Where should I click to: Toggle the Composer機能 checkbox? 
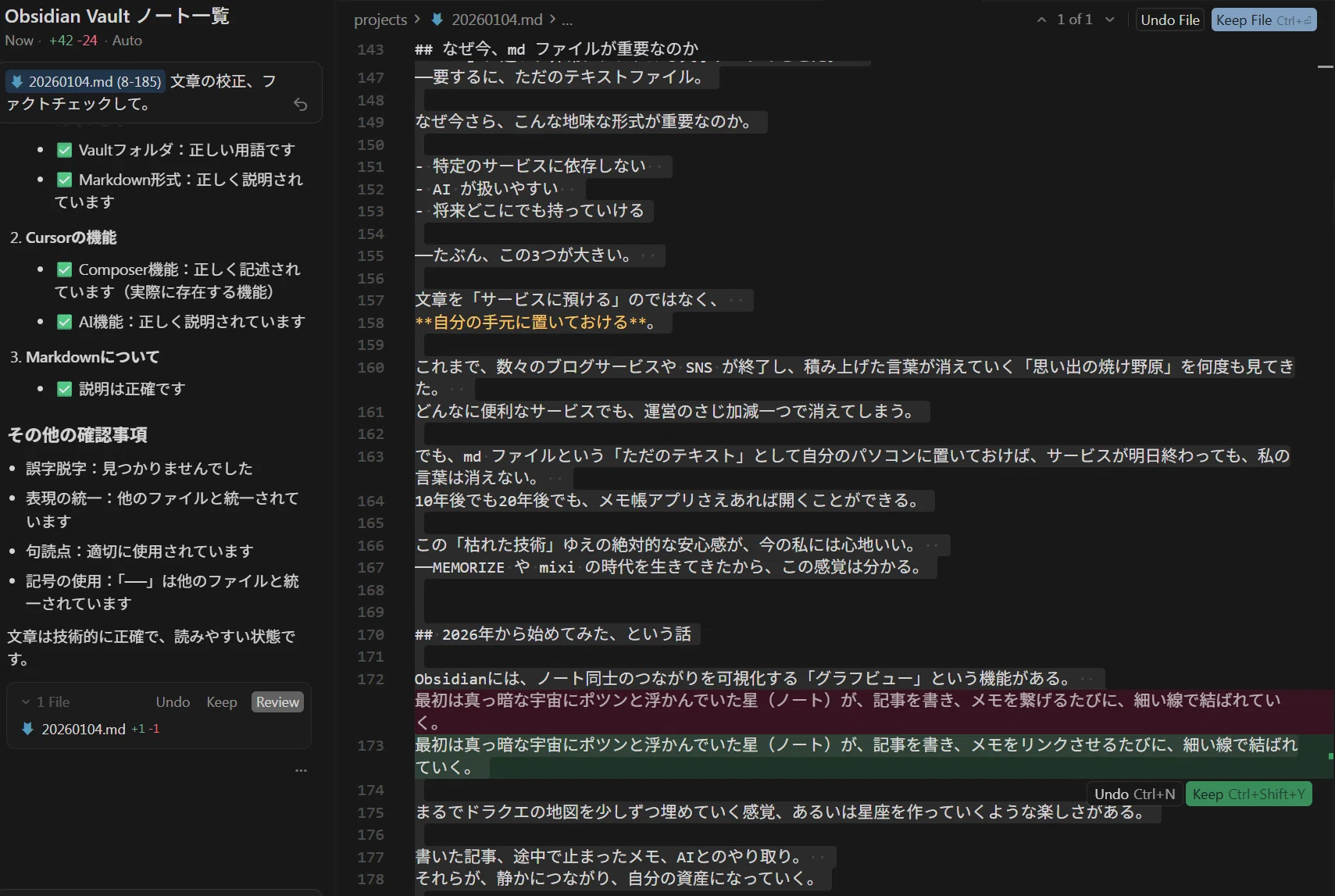65,270
